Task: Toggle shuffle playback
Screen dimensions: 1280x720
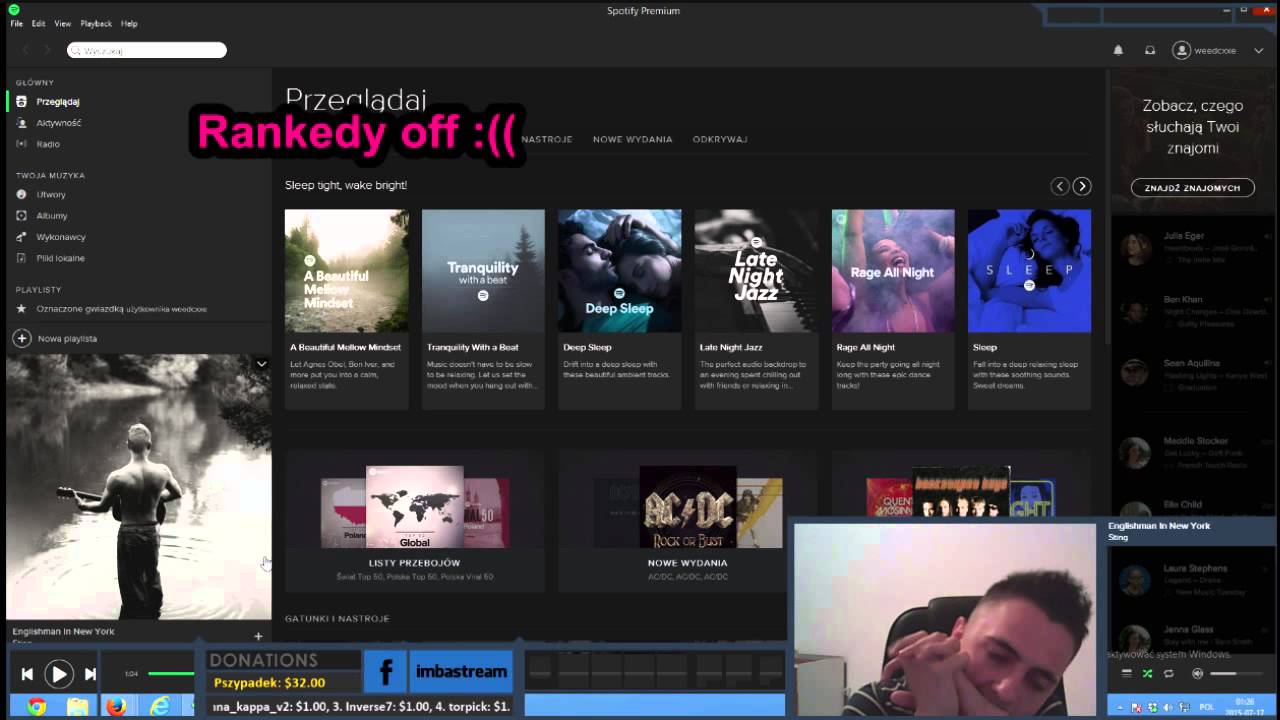Action: point(1147,674)
